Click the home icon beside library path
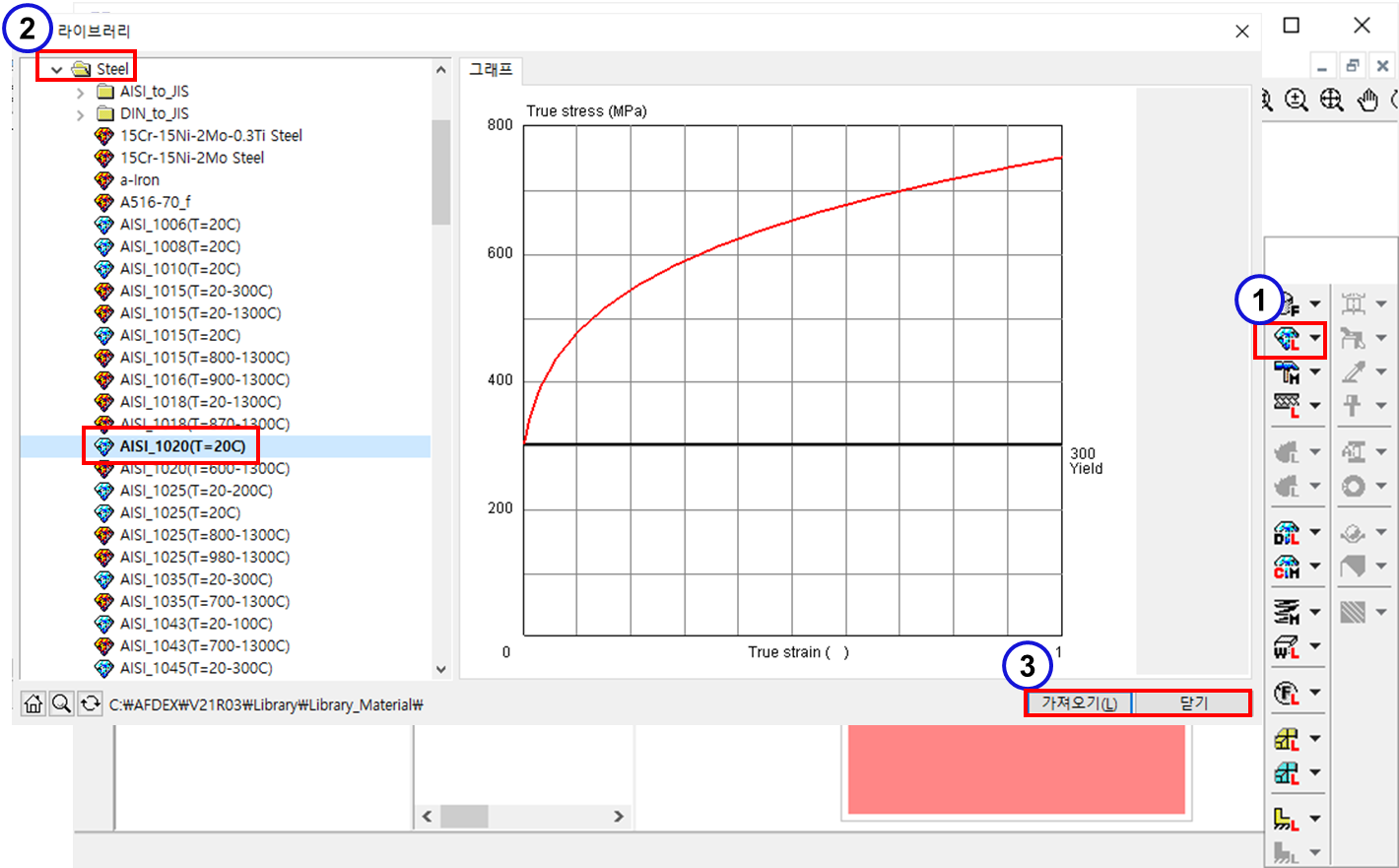The width and height of the screenshot is (1399, 868). tap(33, 703)
